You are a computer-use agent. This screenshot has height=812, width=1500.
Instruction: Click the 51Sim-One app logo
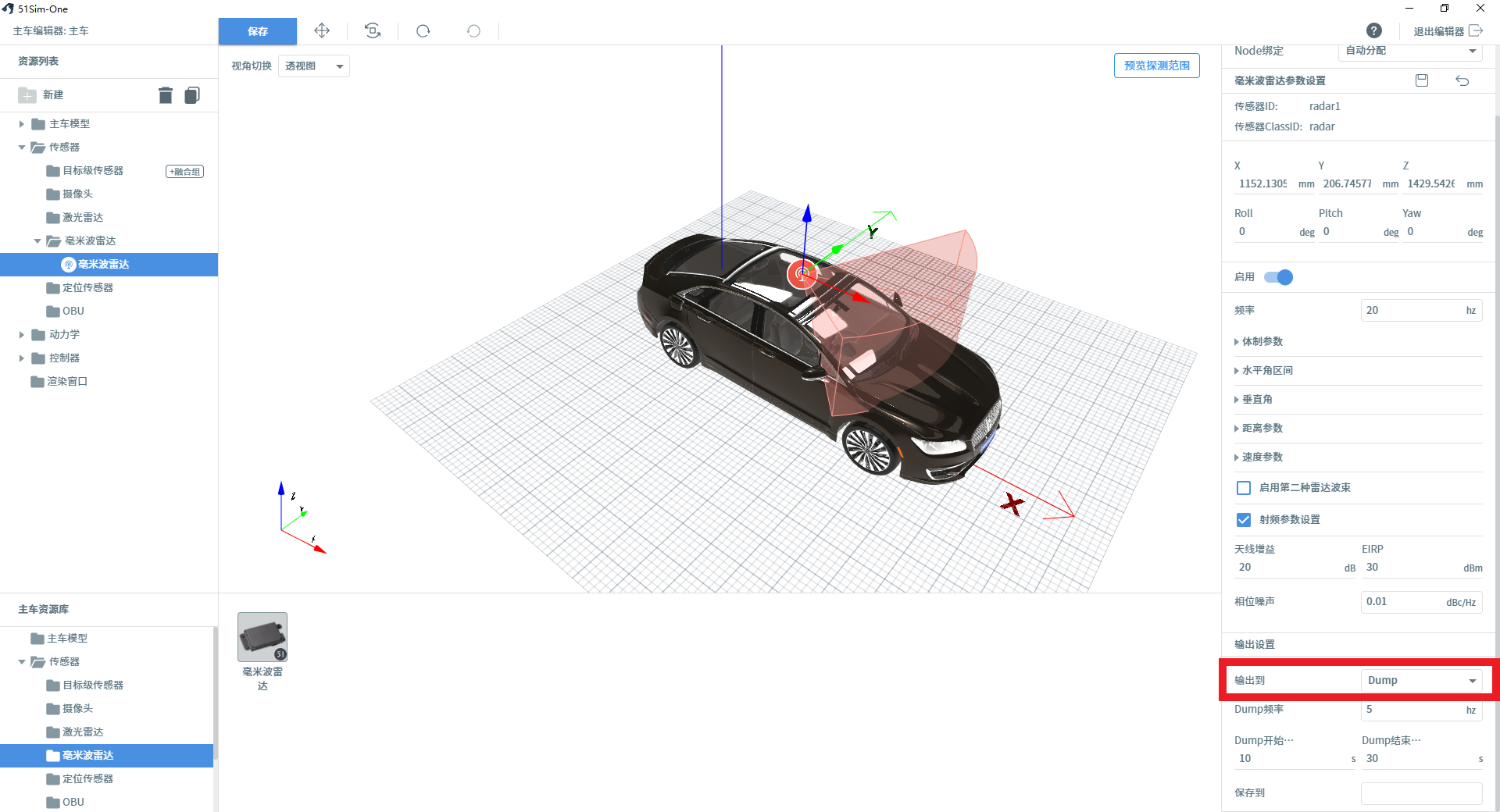[x=8, y=9]
